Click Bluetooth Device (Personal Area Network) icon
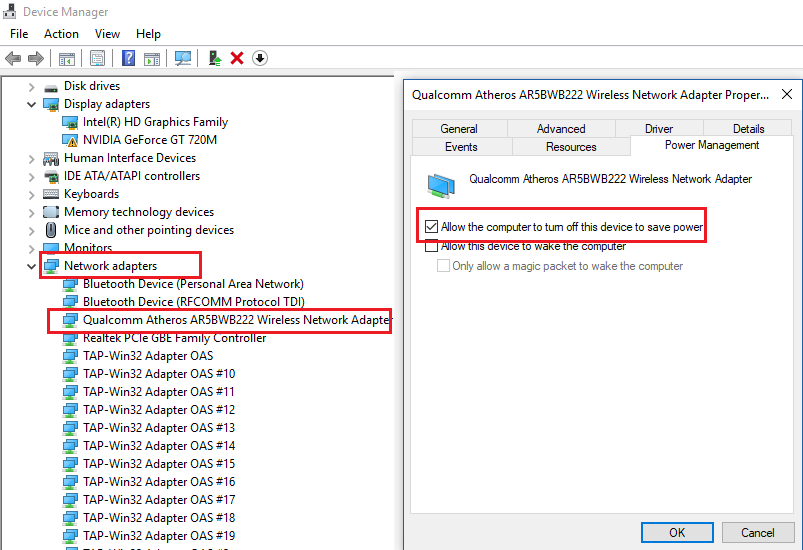 (70, 284)
